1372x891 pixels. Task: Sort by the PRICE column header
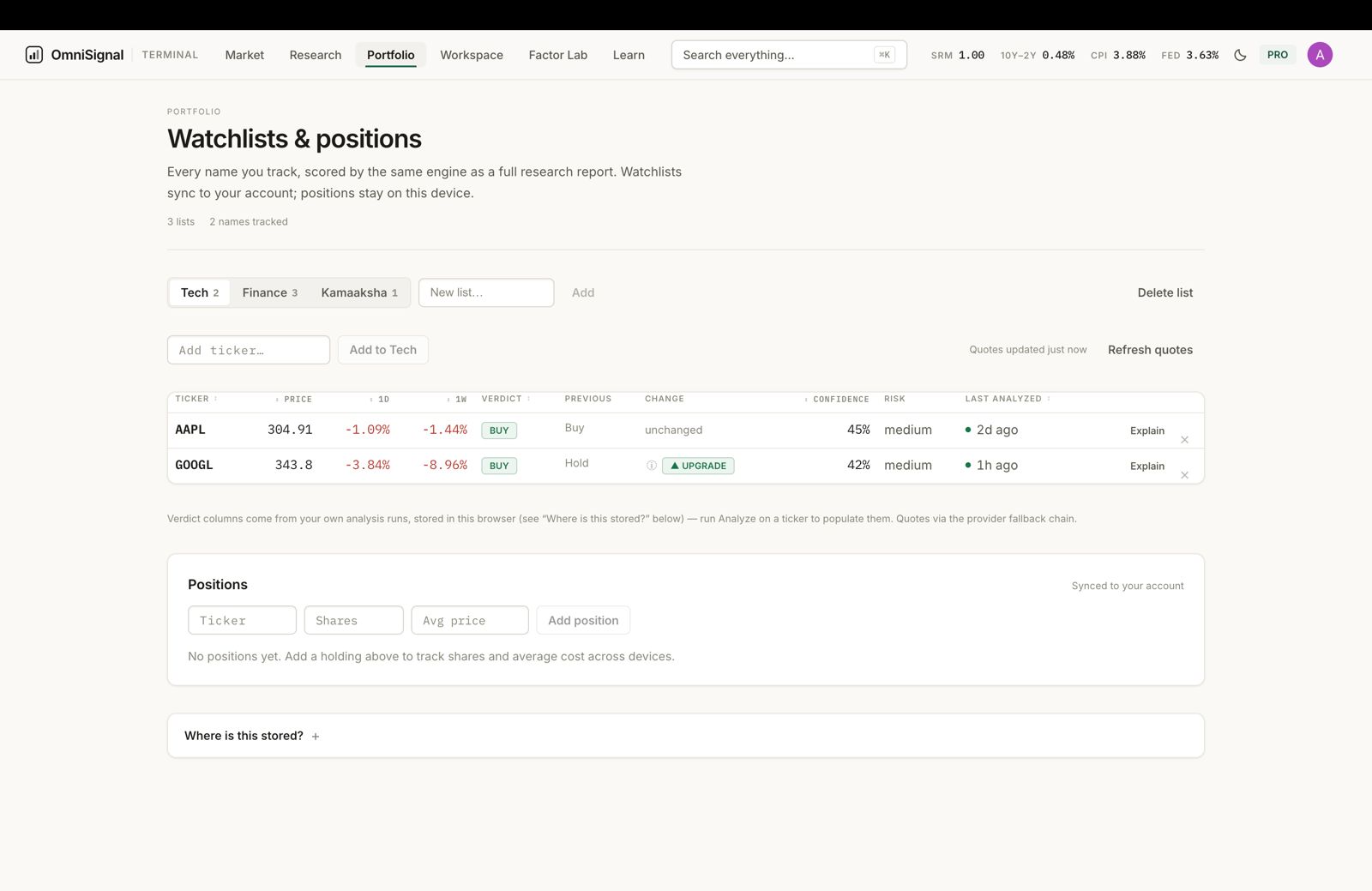294,400
